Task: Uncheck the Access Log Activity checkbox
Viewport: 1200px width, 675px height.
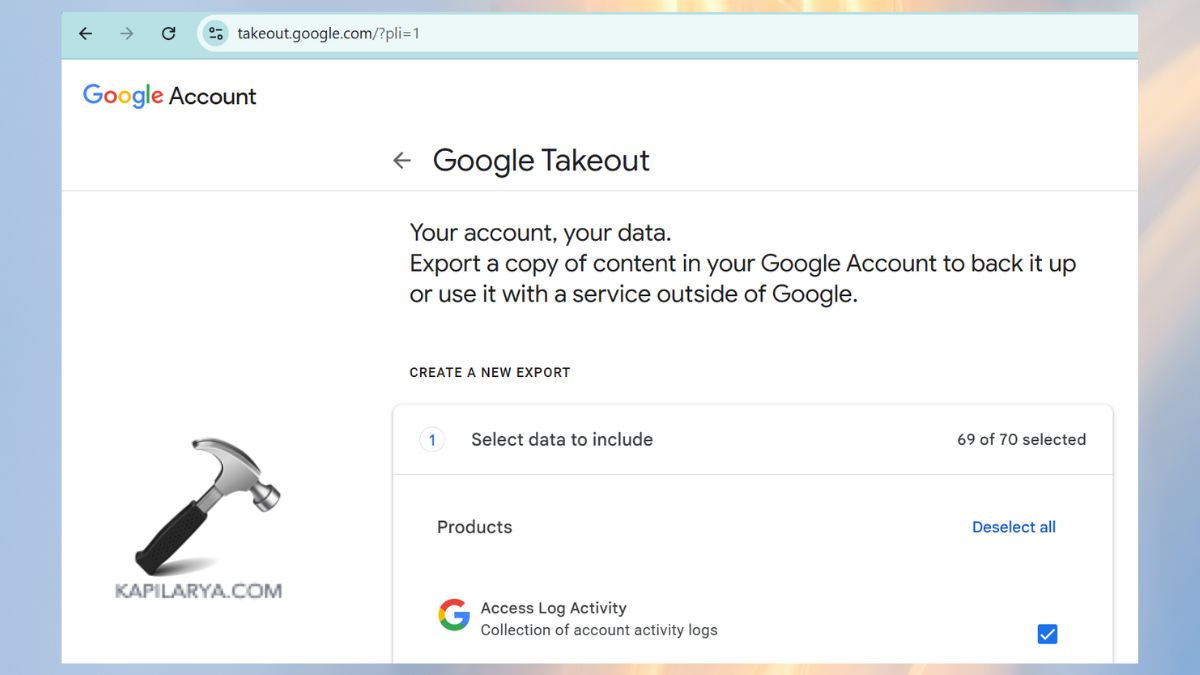Action: (1047, 634)
